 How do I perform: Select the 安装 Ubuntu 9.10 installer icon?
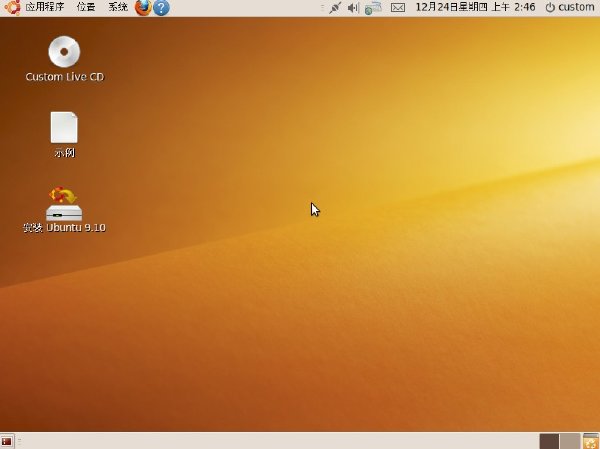pos(64,210)
